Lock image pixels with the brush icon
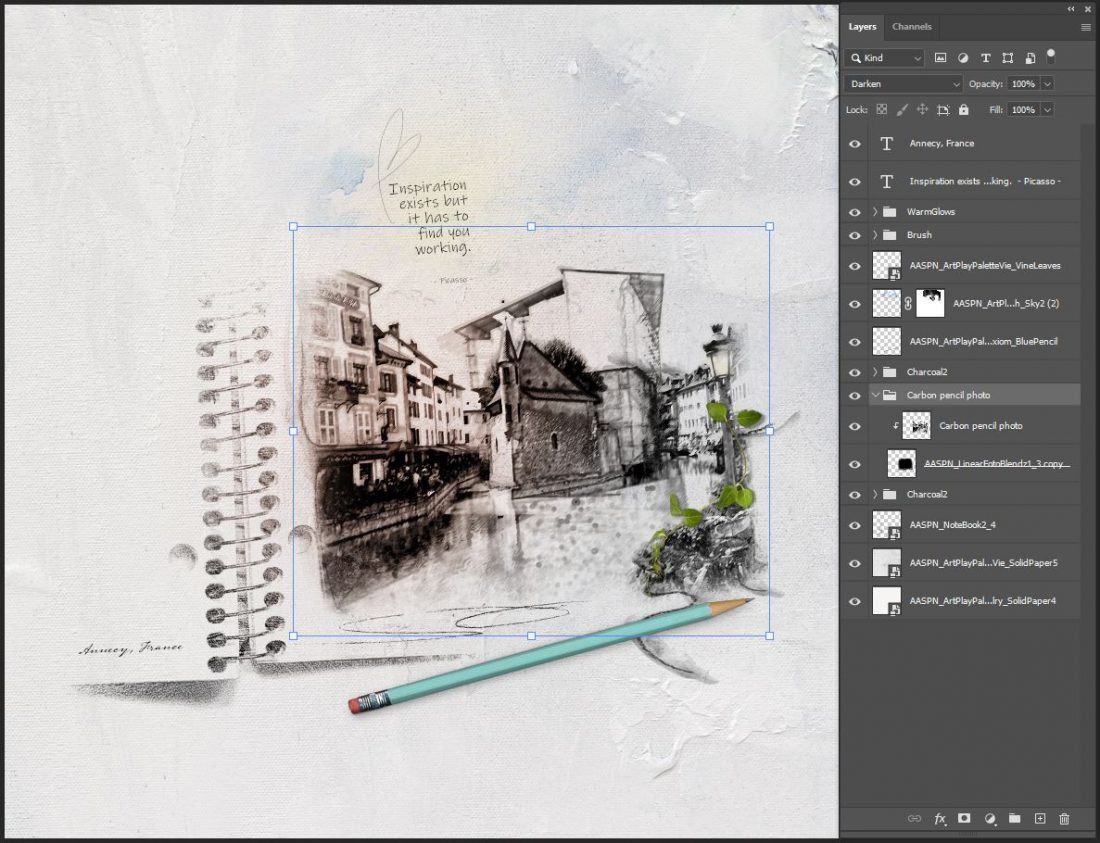 (x=902, y=109)
